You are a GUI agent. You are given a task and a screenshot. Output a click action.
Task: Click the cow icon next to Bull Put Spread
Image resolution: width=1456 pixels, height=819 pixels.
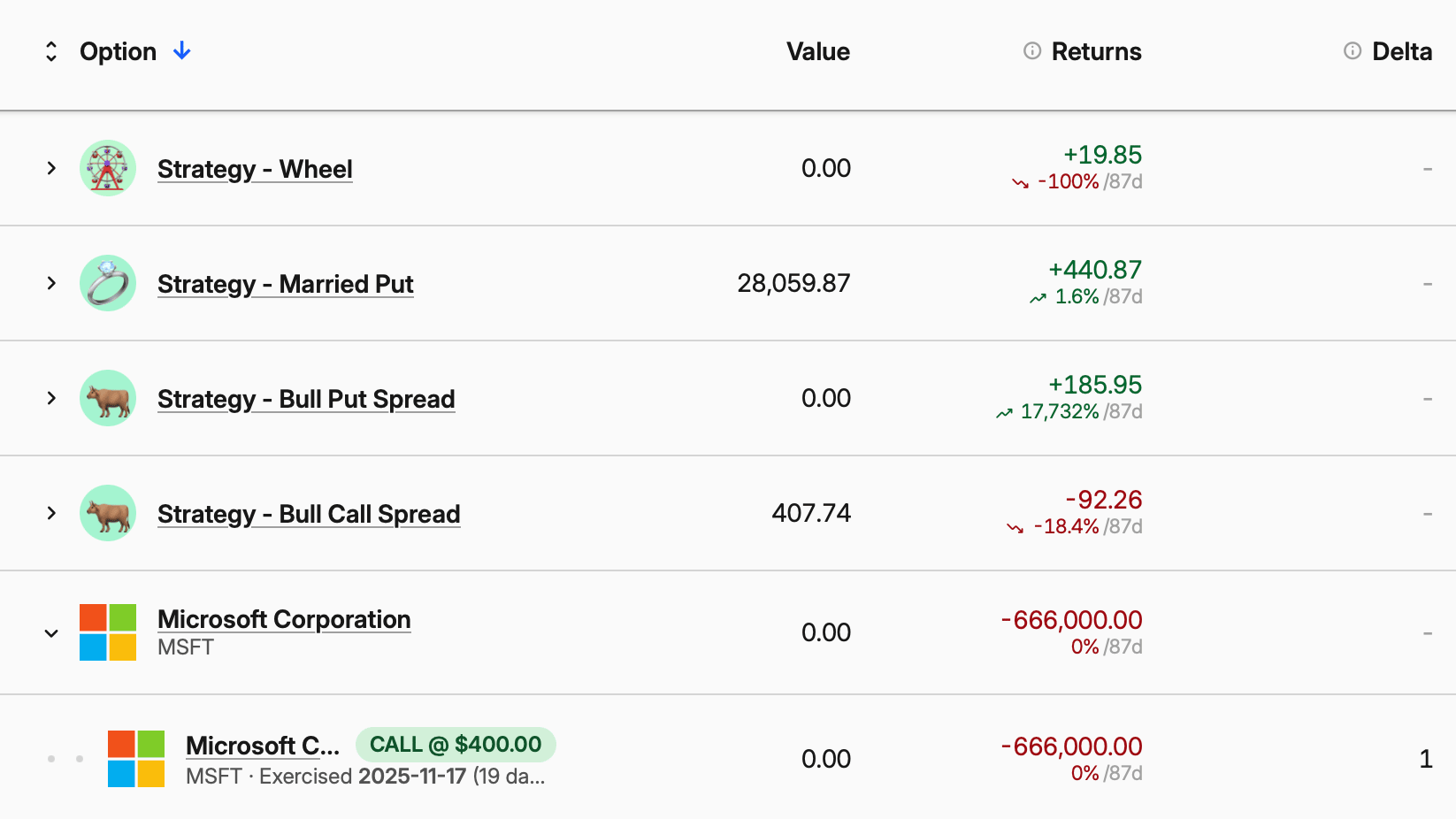pyautogui.click(x=107, y=398)
